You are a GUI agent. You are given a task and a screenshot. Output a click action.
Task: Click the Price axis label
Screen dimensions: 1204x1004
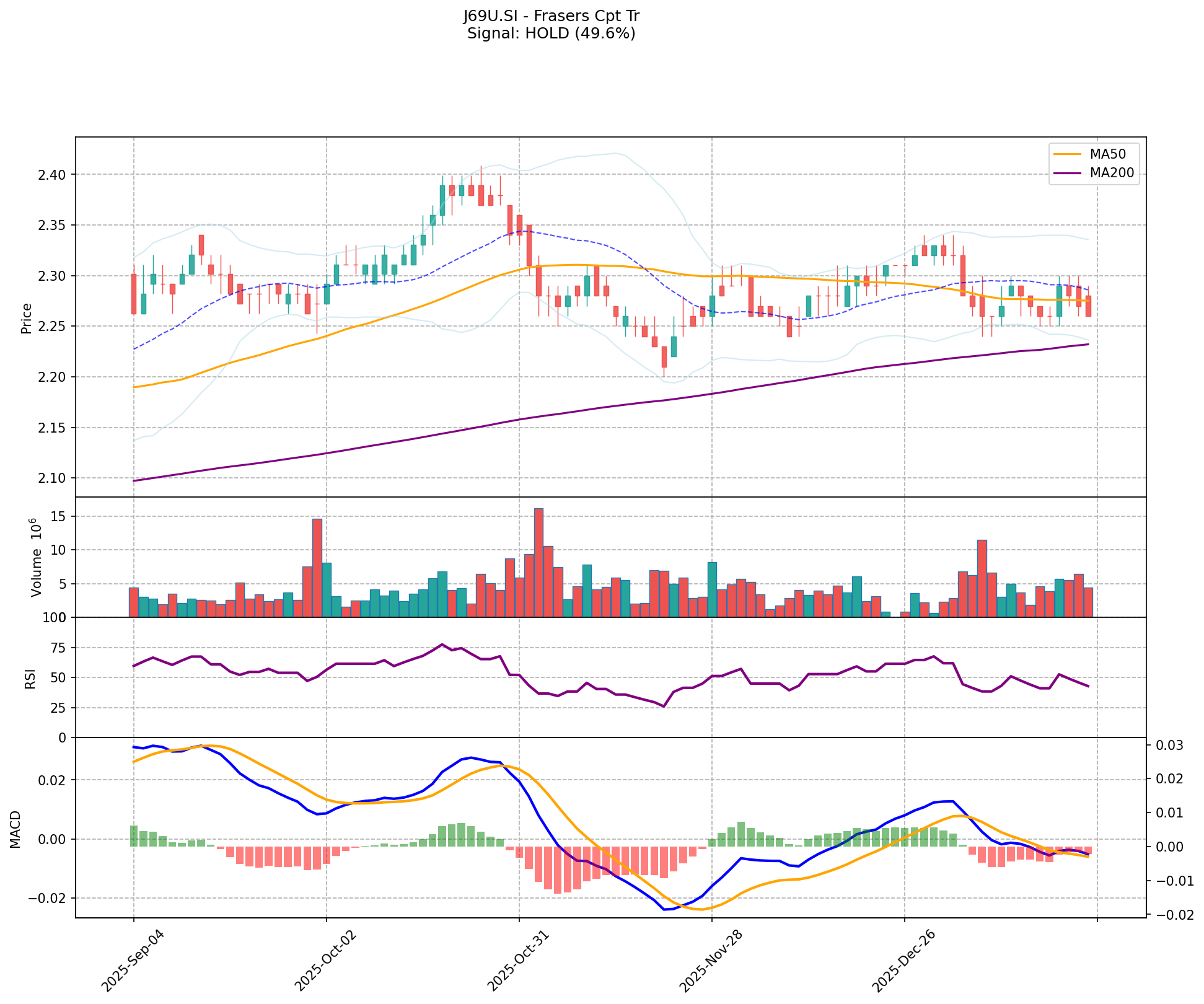(x=26, y=318)
